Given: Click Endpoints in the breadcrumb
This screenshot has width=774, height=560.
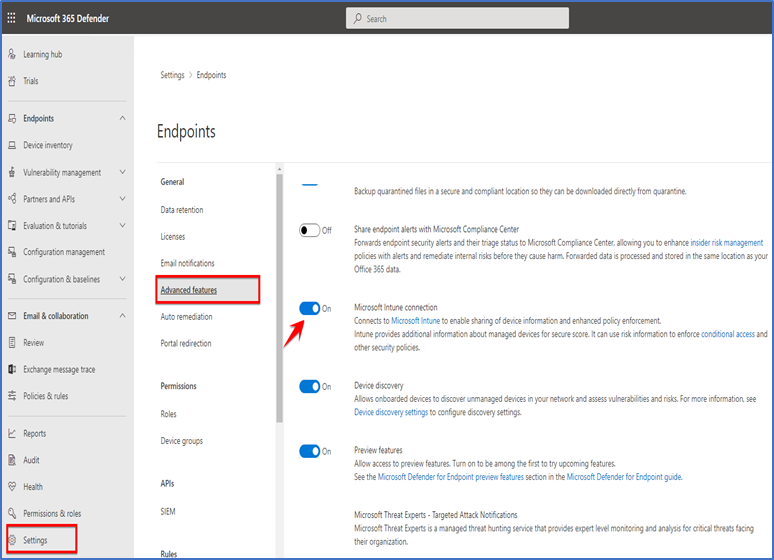Looking at the screenshot, I should click(x=211, y=75).
